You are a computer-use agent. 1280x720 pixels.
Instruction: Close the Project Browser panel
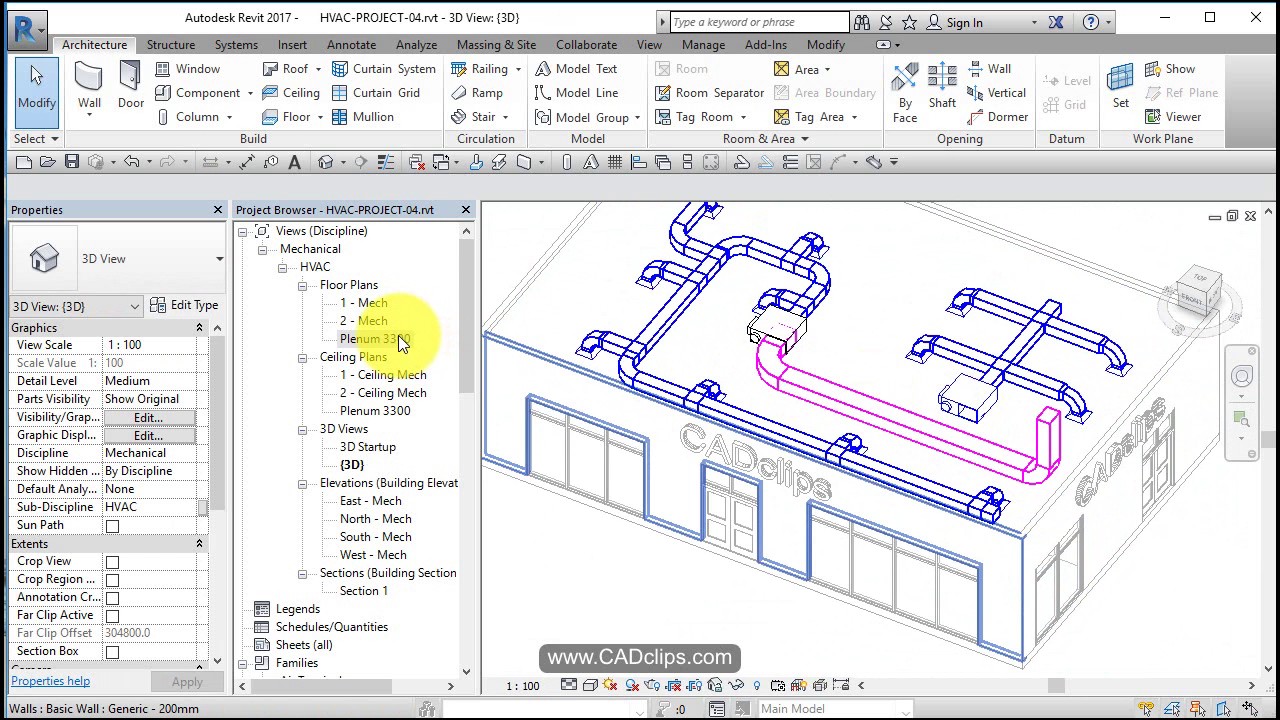(465, 210)
